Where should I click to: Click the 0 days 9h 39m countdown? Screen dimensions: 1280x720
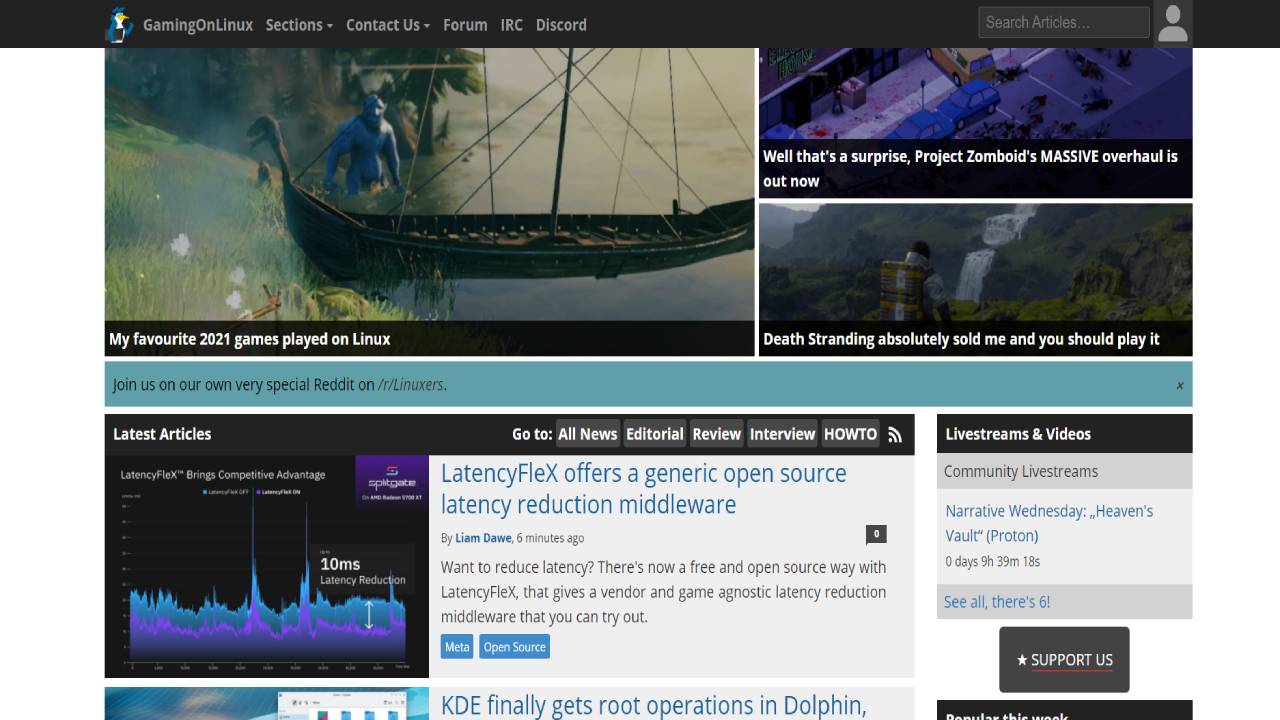pyautogui.click(x=993, y=561)
